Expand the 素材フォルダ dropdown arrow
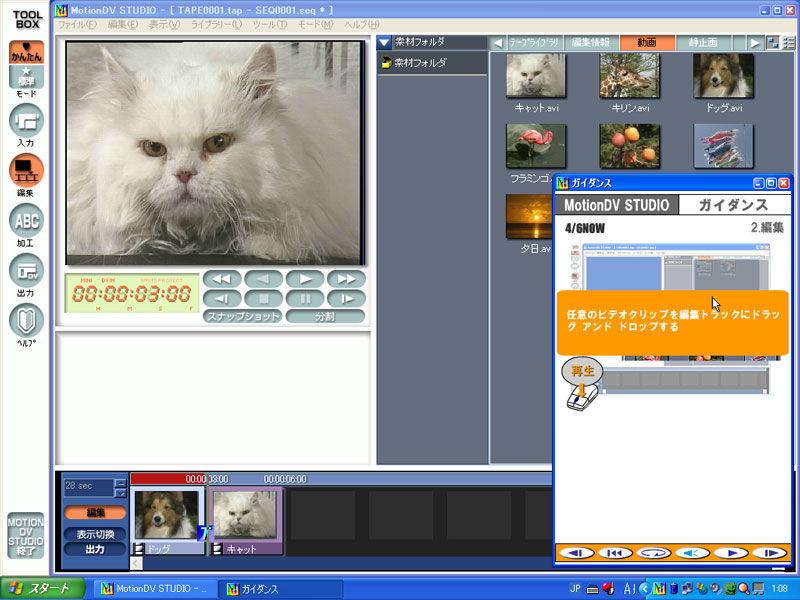 point(384,42)
